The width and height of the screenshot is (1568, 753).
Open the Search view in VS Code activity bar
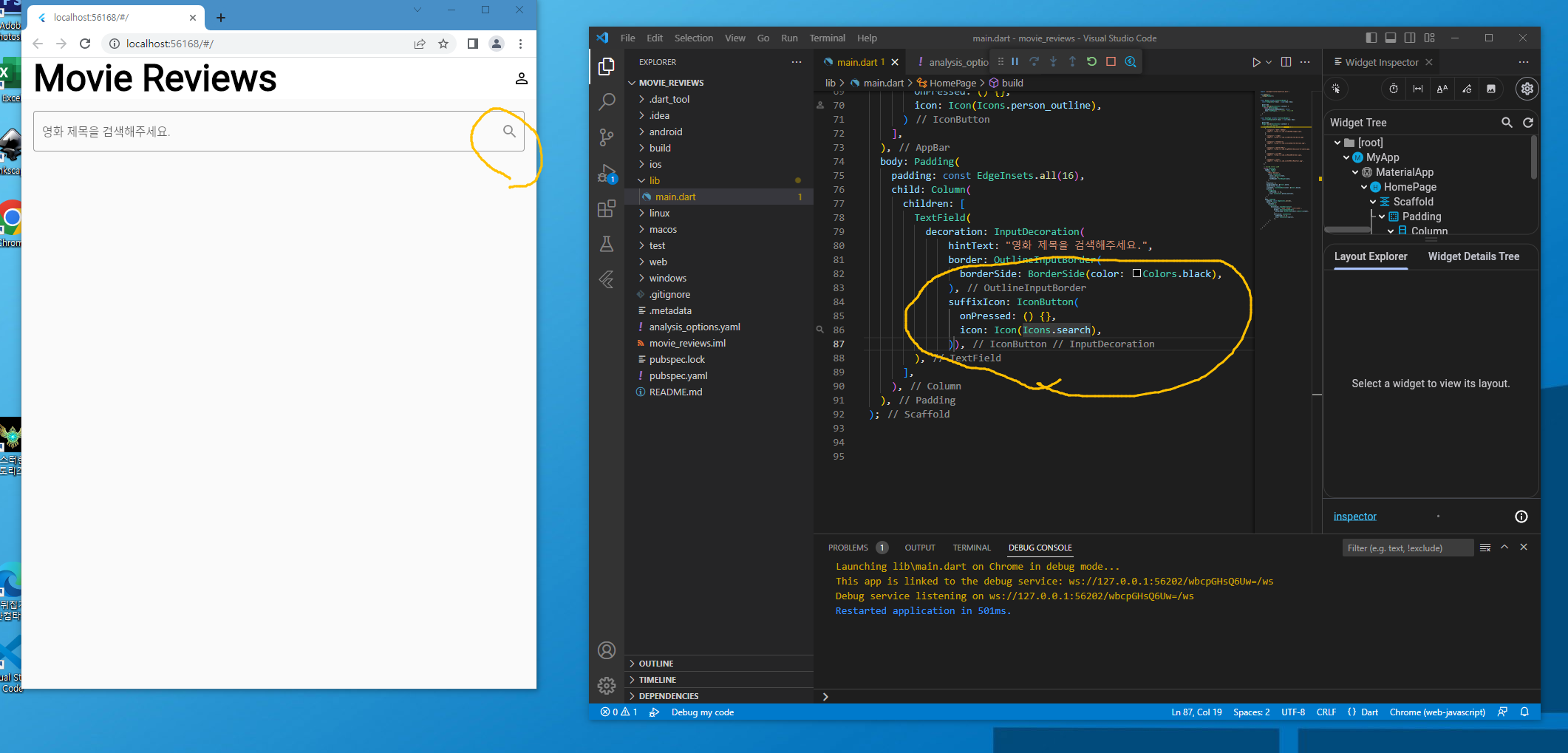coord(607,101)
